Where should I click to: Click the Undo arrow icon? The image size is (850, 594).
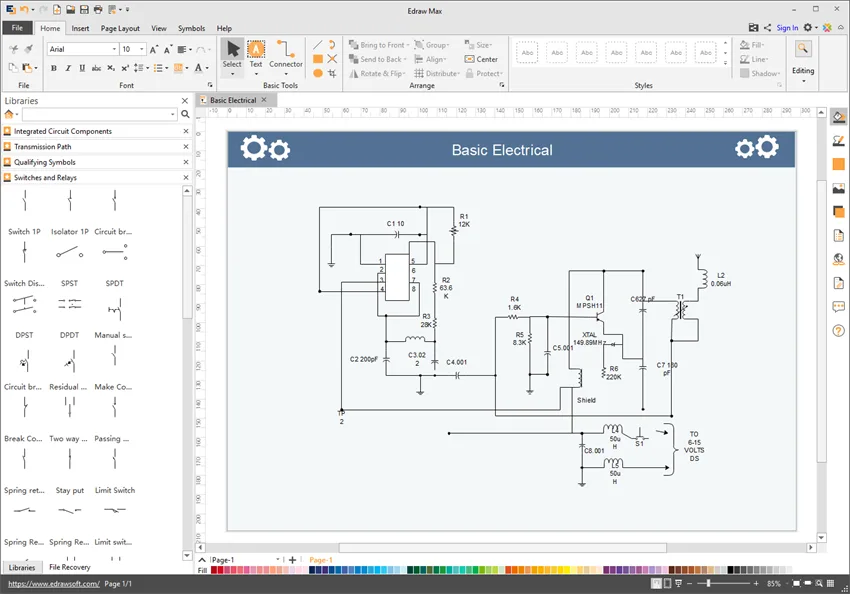click(24, 9)
